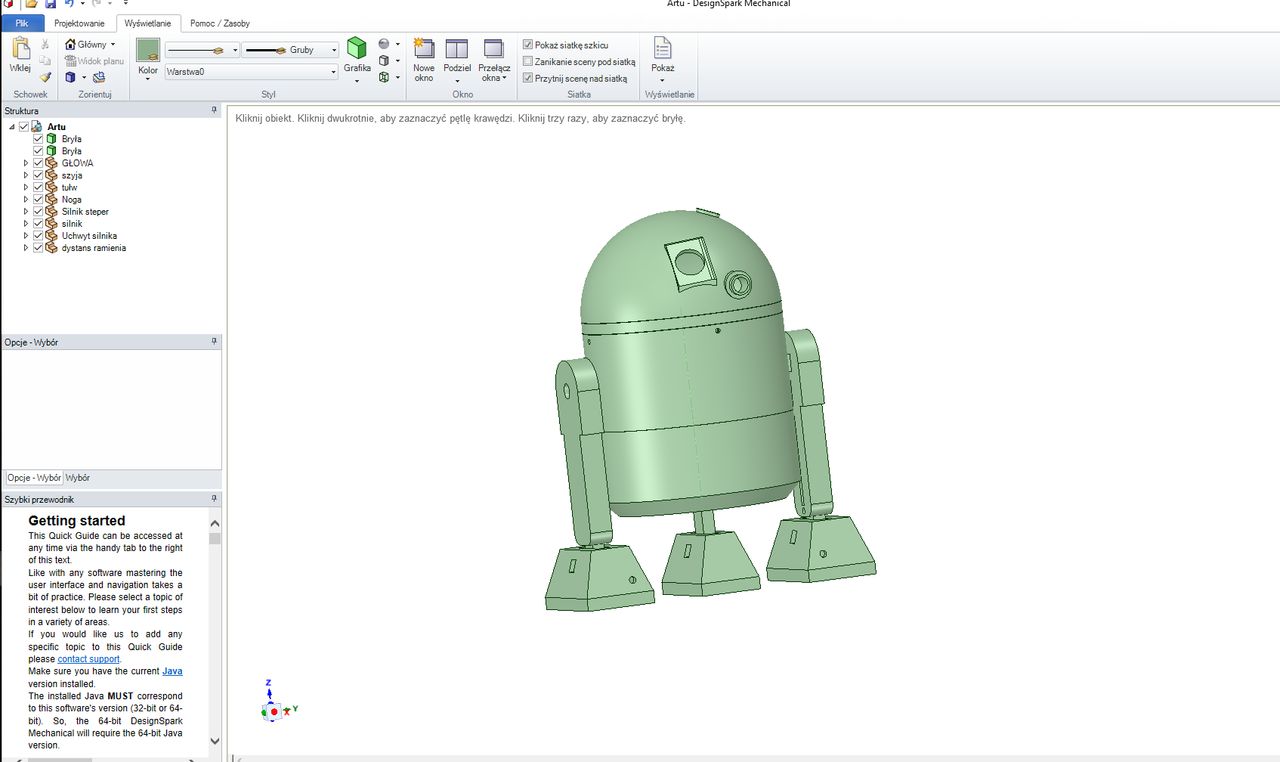Open the contact support link
Screen dimensions: 1280x762
(x=88, y=659)
